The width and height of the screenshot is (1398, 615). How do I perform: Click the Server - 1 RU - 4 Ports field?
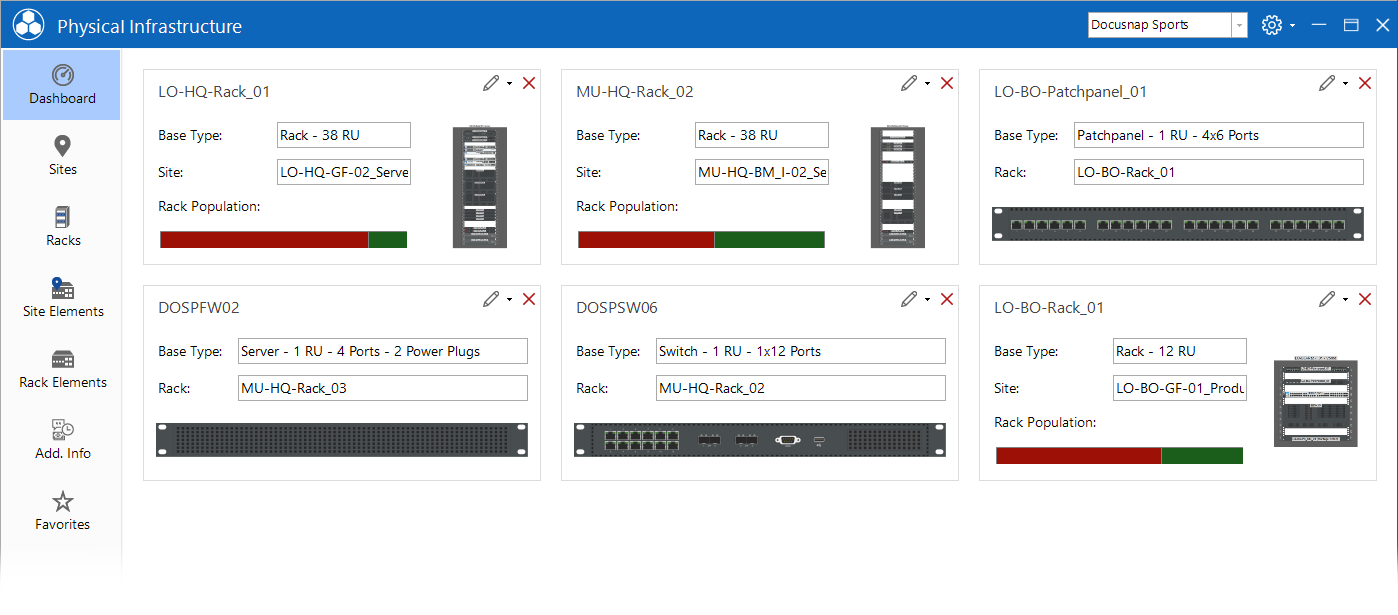(382, 351)
